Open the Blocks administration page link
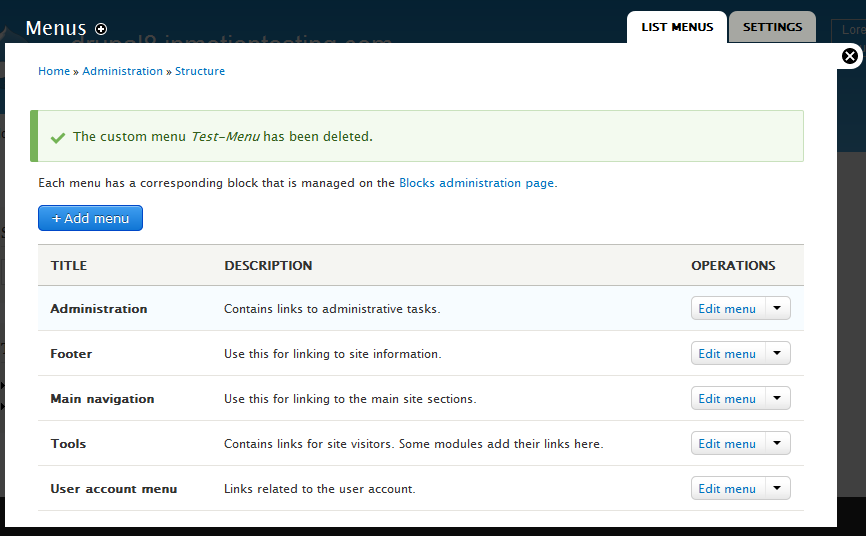 pos(477,183)
